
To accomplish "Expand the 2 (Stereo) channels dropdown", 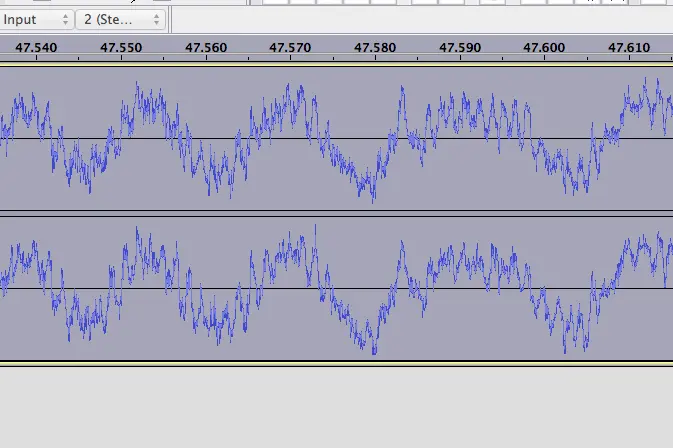I will (121, 19).
